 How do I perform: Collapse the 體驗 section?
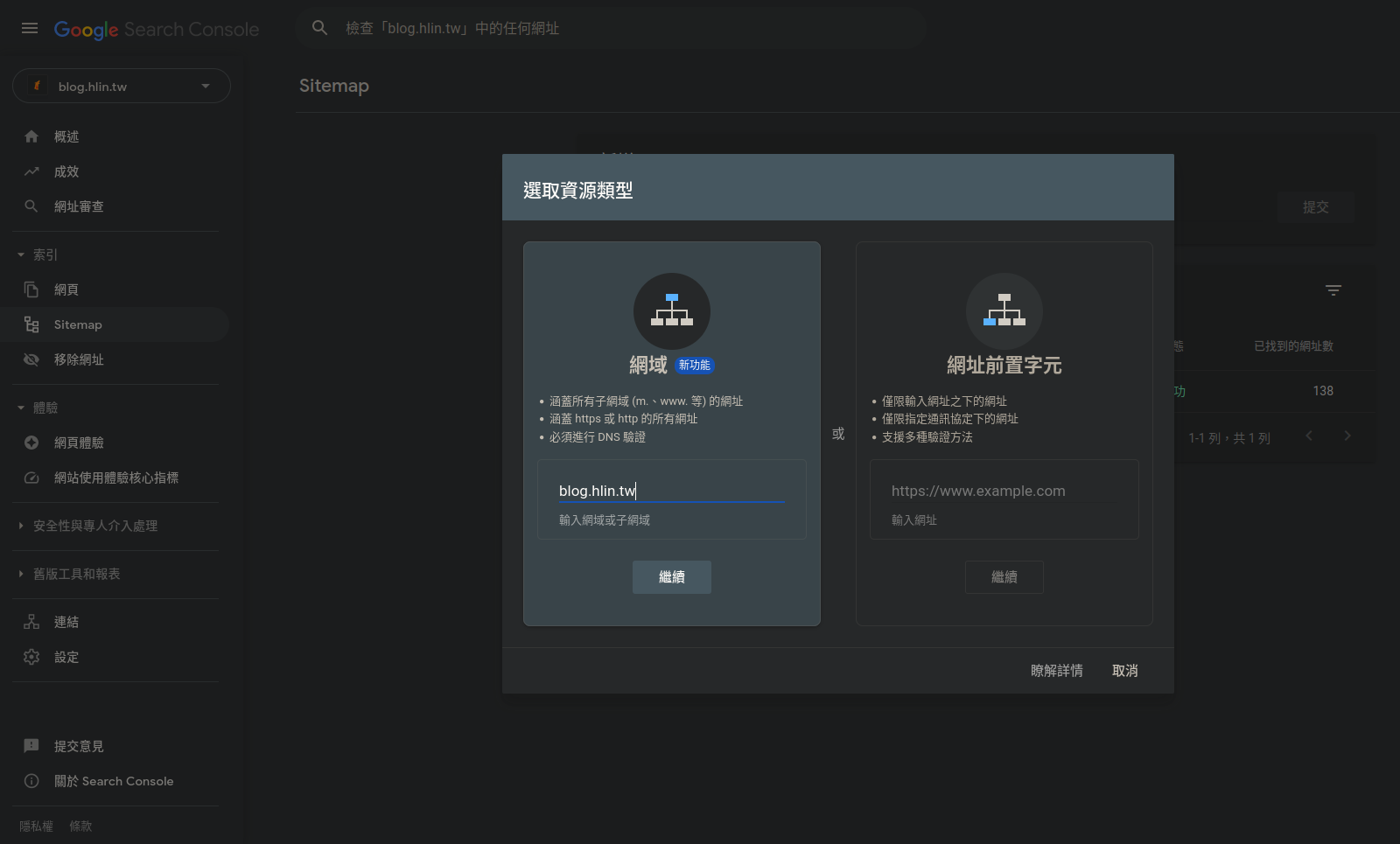point(21,408)
